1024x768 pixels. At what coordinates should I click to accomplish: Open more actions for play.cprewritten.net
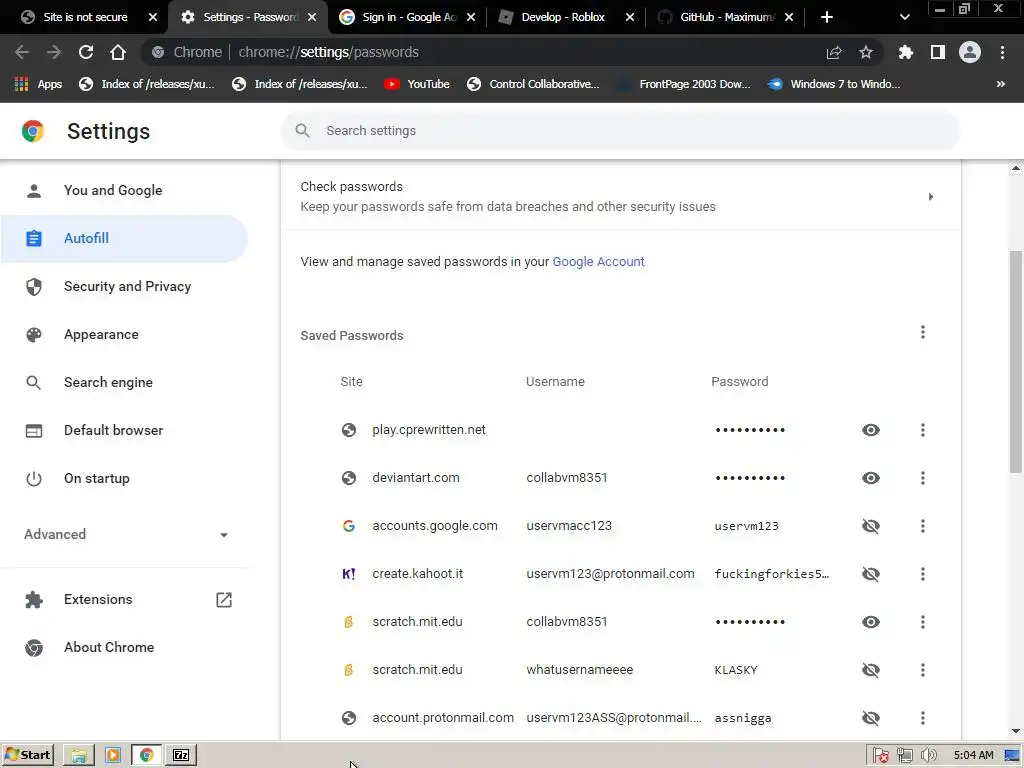point(923,430)
